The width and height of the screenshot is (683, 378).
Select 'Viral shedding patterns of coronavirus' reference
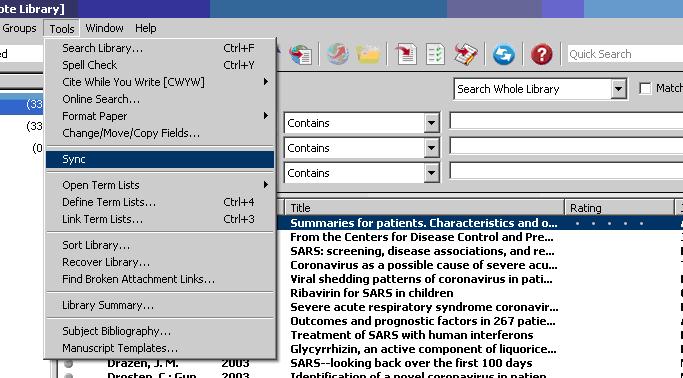click(421, 279)
